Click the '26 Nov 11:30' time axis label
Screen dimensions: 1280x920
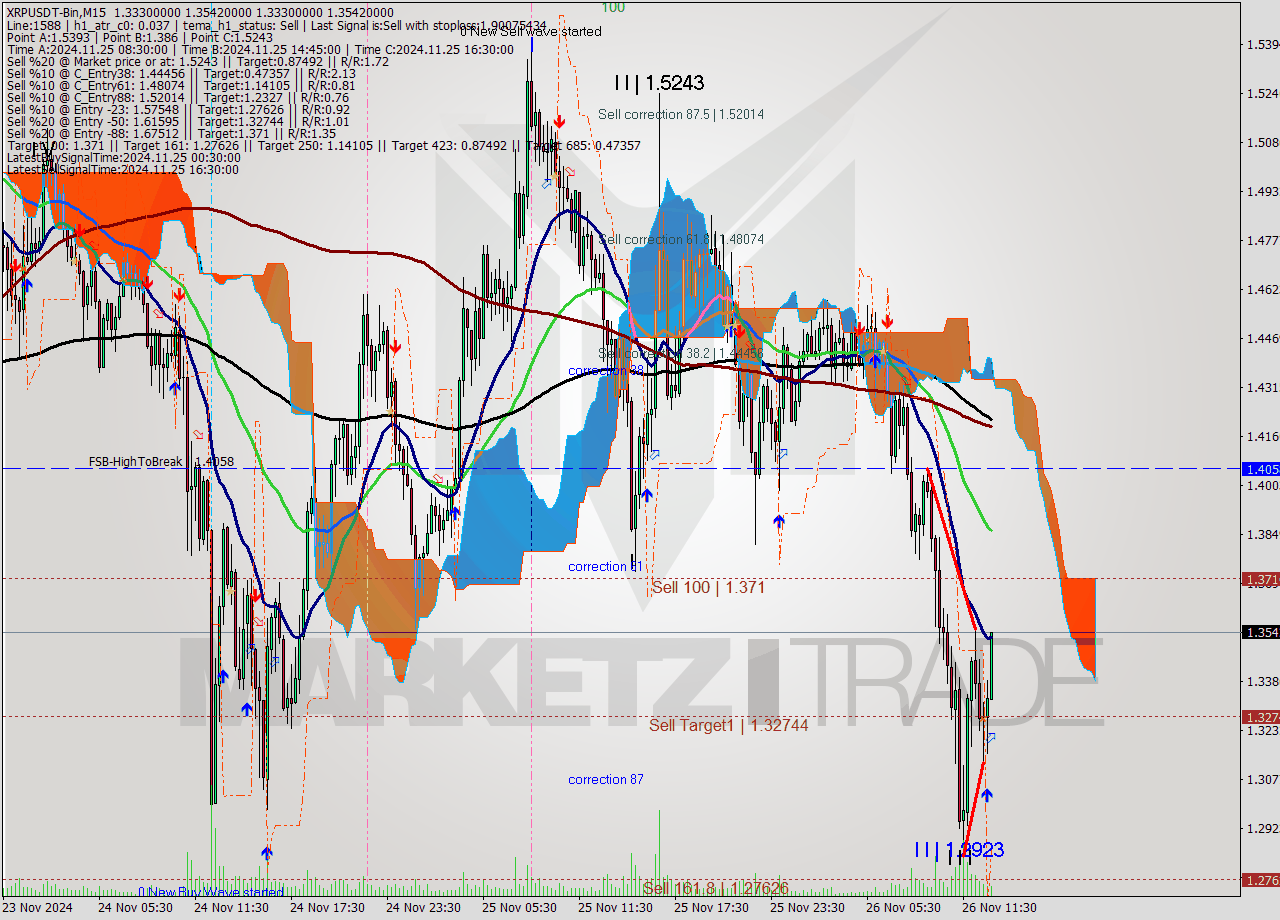999,908
